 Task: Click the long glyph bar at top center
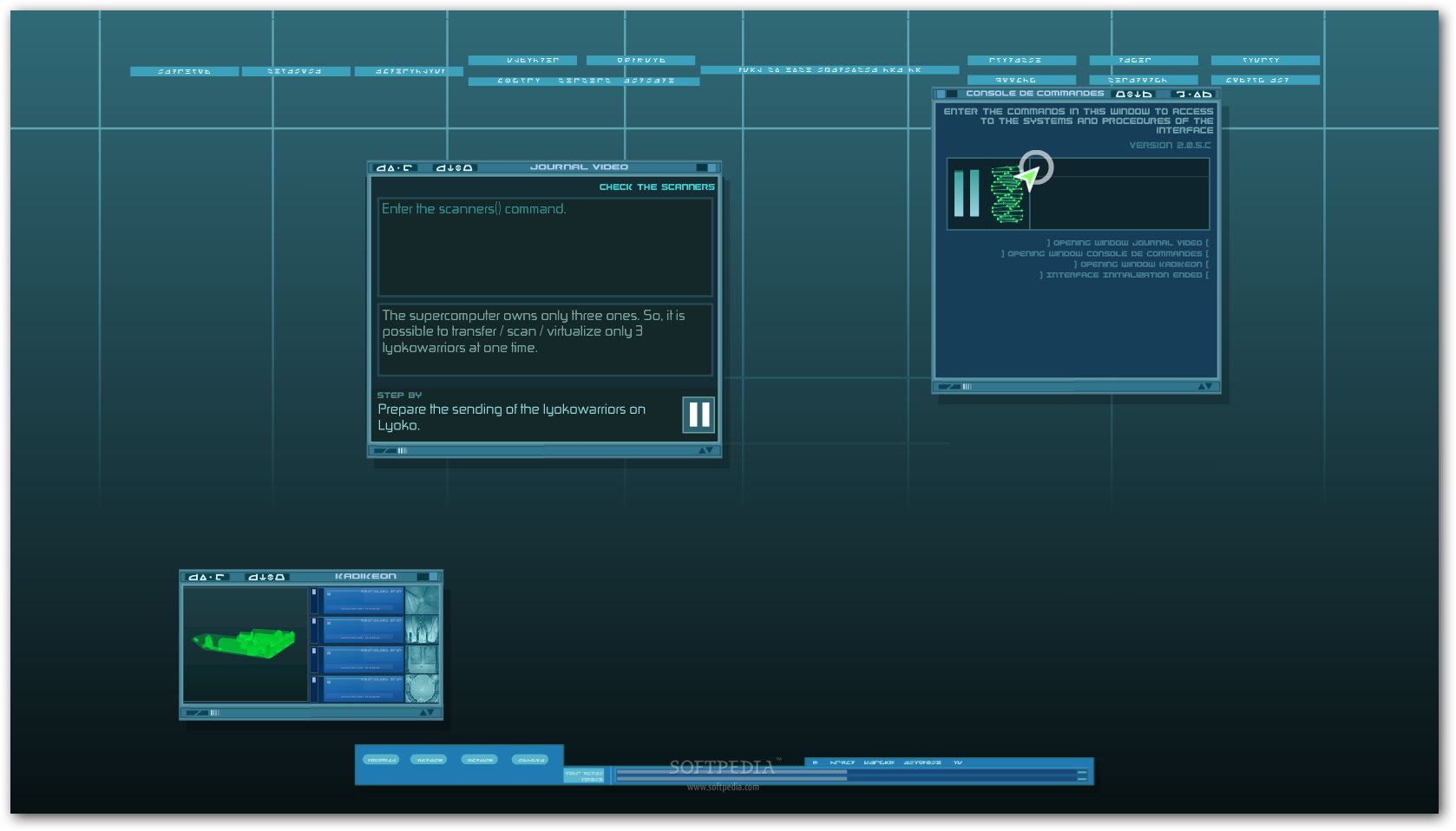(830, 70)
